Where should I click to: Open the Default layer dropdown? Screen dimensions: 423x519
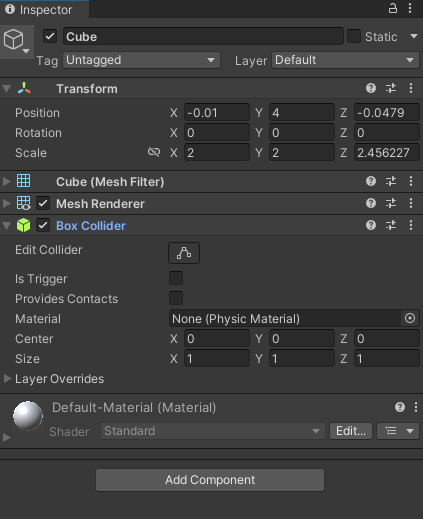345,60
